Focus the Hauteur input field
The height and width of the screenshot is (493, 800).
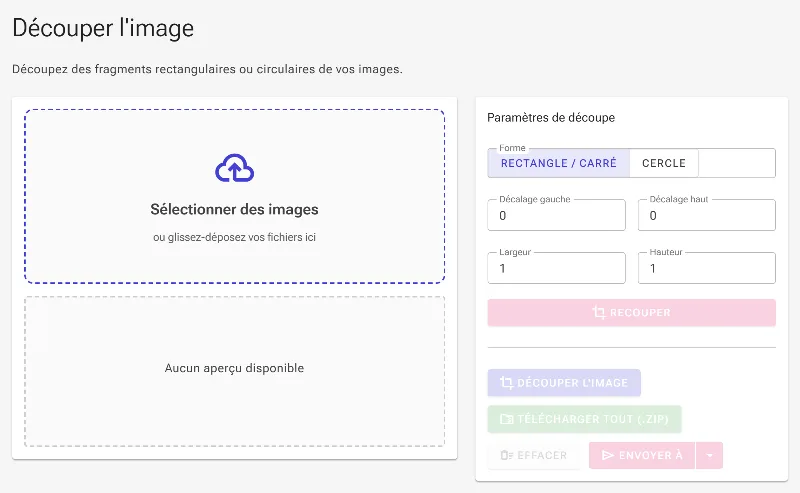tap(707, 268)
